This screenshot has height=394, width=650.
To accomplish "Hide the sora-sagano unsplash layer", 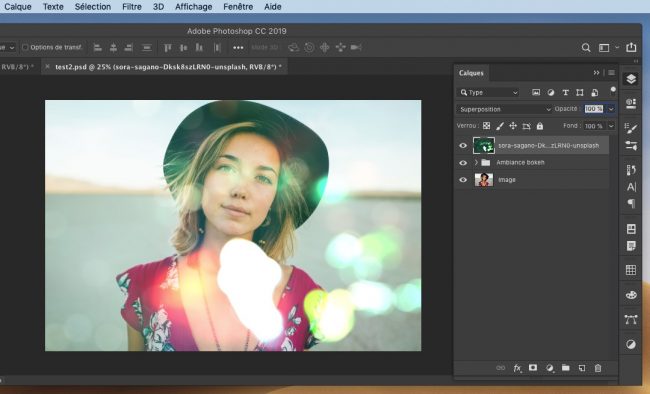I will click(x=463, y=146).
